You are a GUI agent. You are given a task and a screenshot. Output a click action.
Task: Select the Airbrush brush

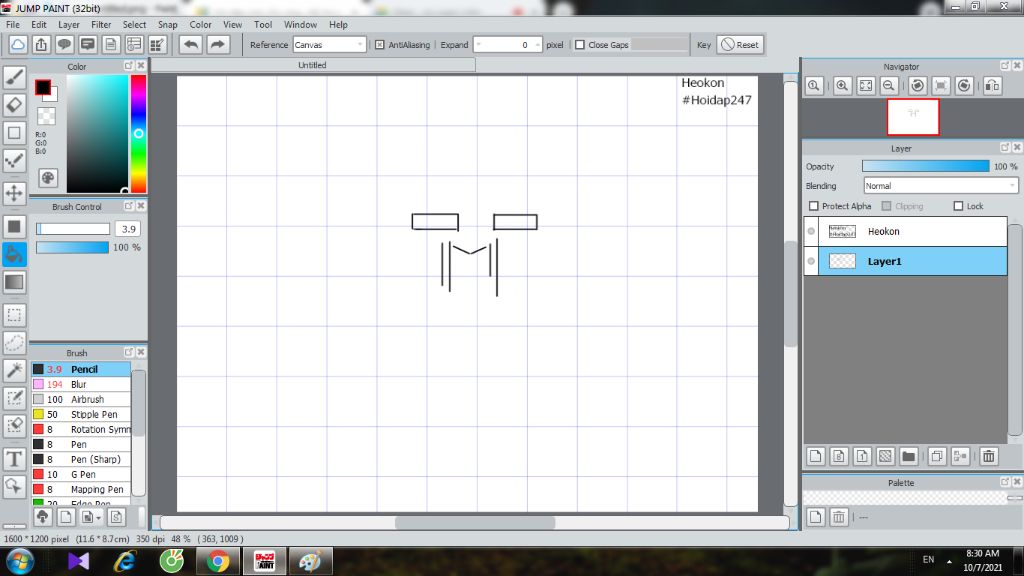[81, 400]
